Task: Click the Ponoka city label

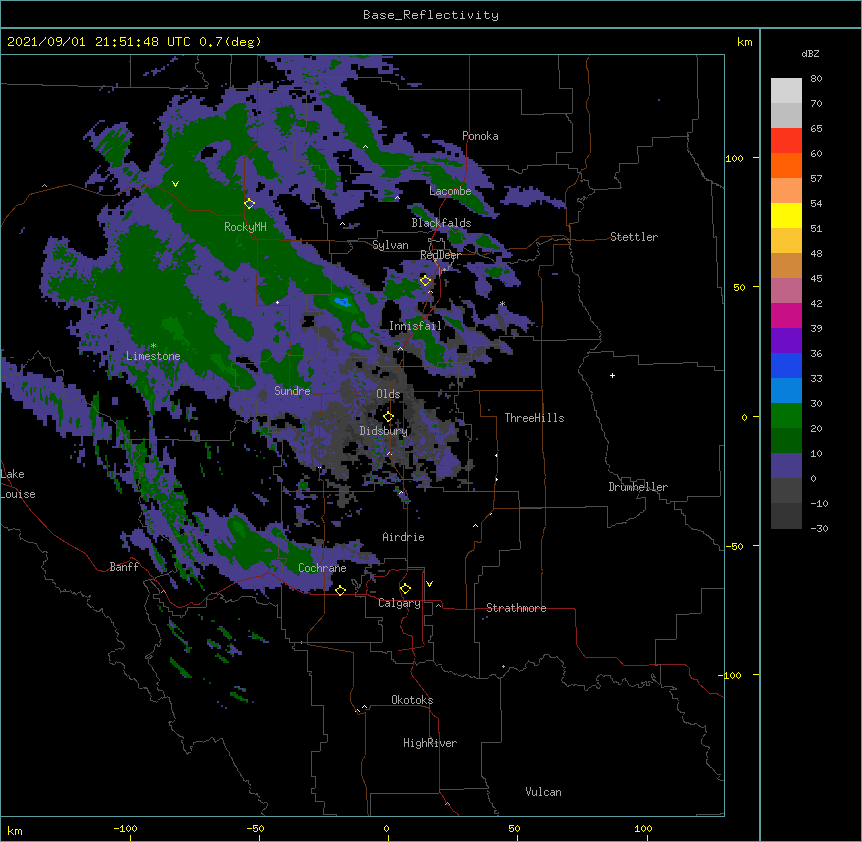Action: point(480,136)
